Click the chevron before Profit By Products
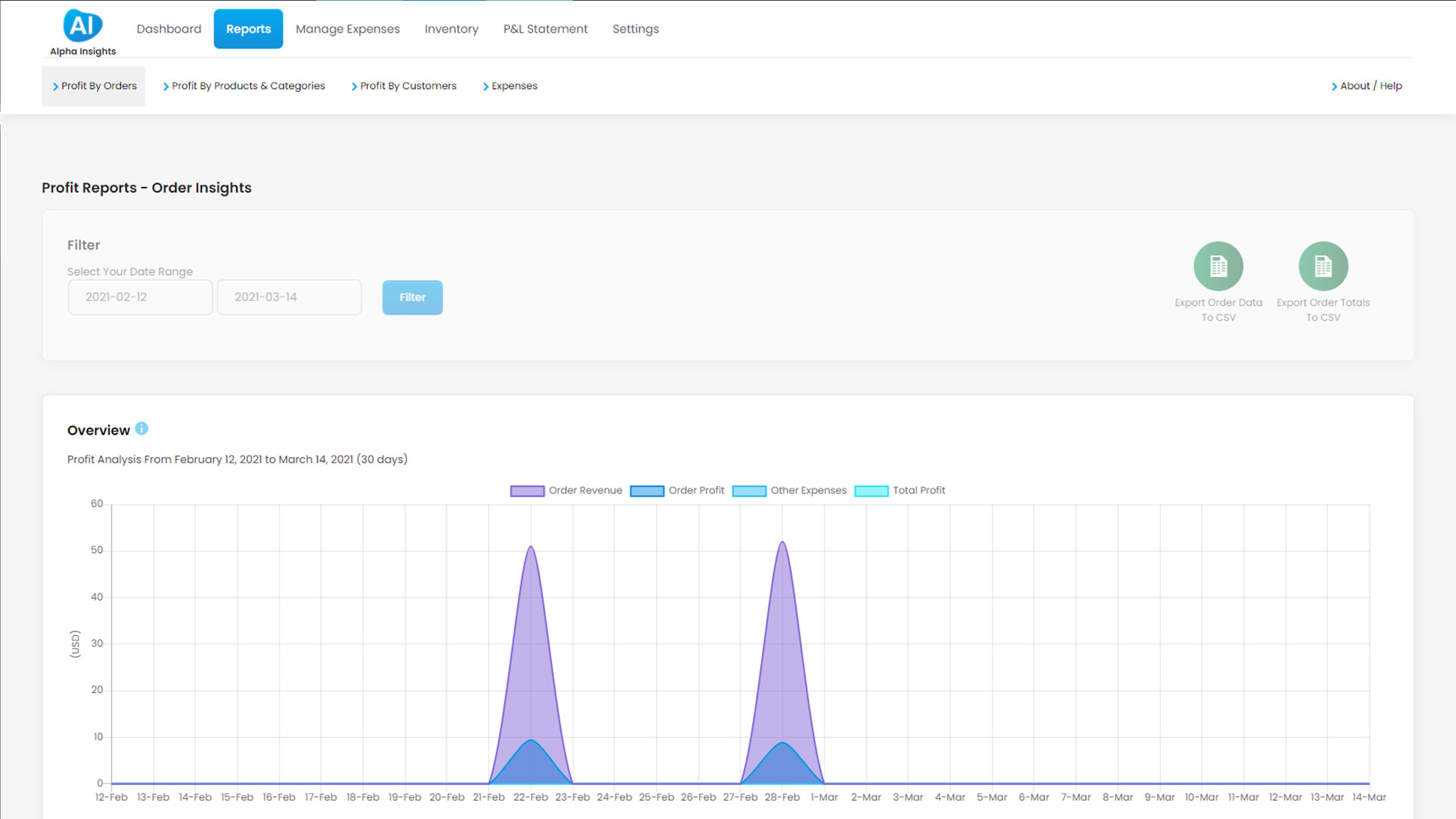Image resolution: width=1456 pixels, height=819 pixels. tap(165, 86)
